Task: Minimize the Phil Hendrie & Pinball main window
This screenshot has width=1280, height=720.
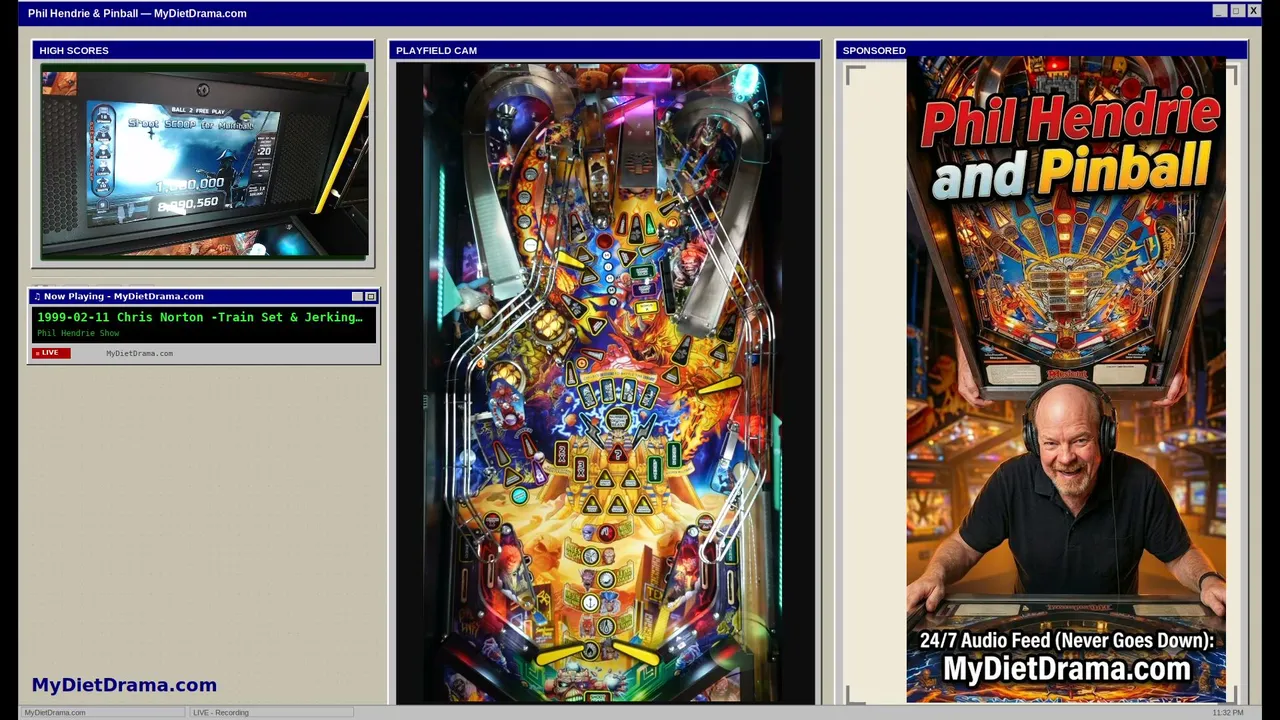Action: [x=1219, y=11]
